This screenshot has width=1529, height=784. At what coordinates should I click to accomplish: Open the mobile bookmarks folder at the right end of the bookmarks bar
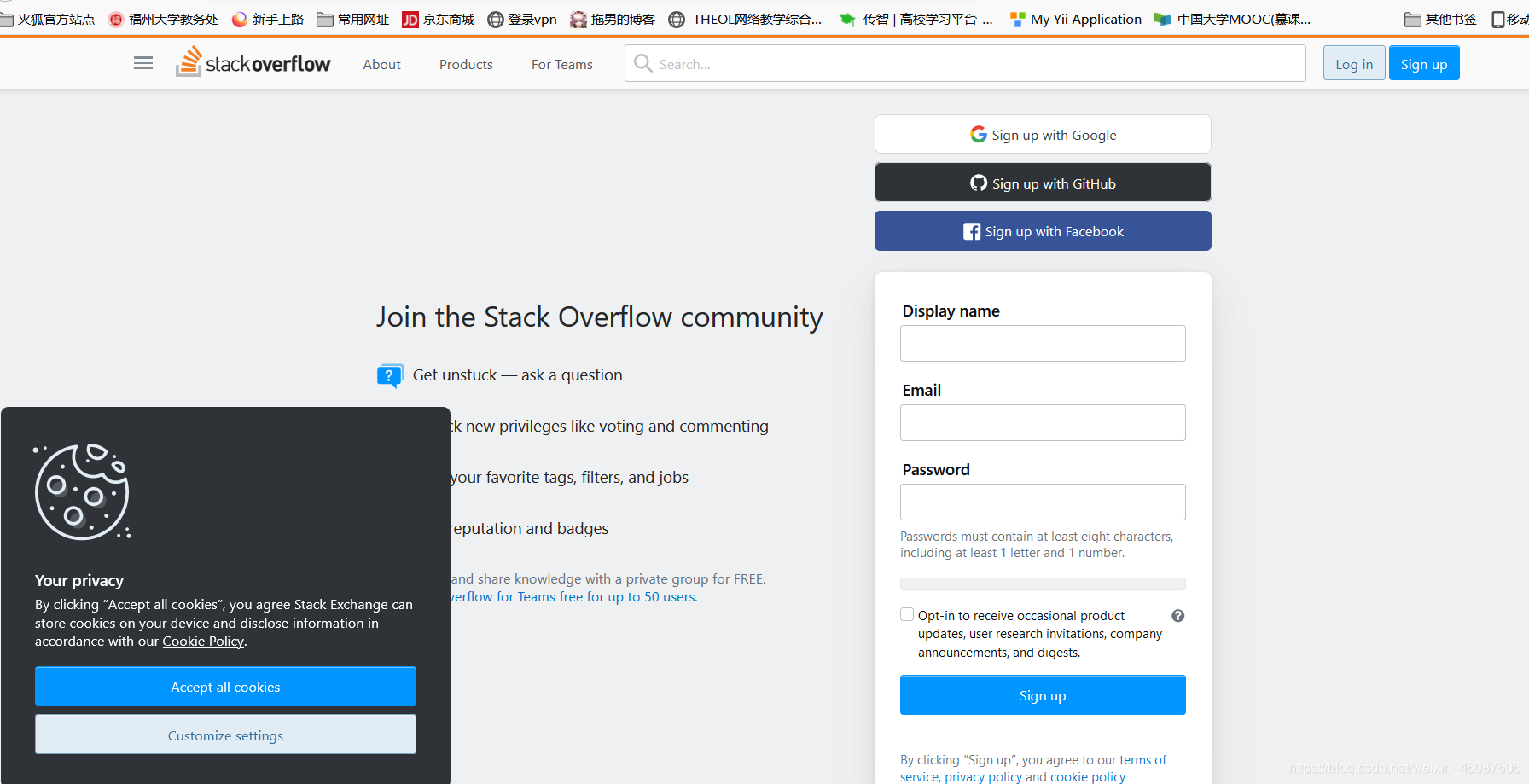pos(1509,19)
